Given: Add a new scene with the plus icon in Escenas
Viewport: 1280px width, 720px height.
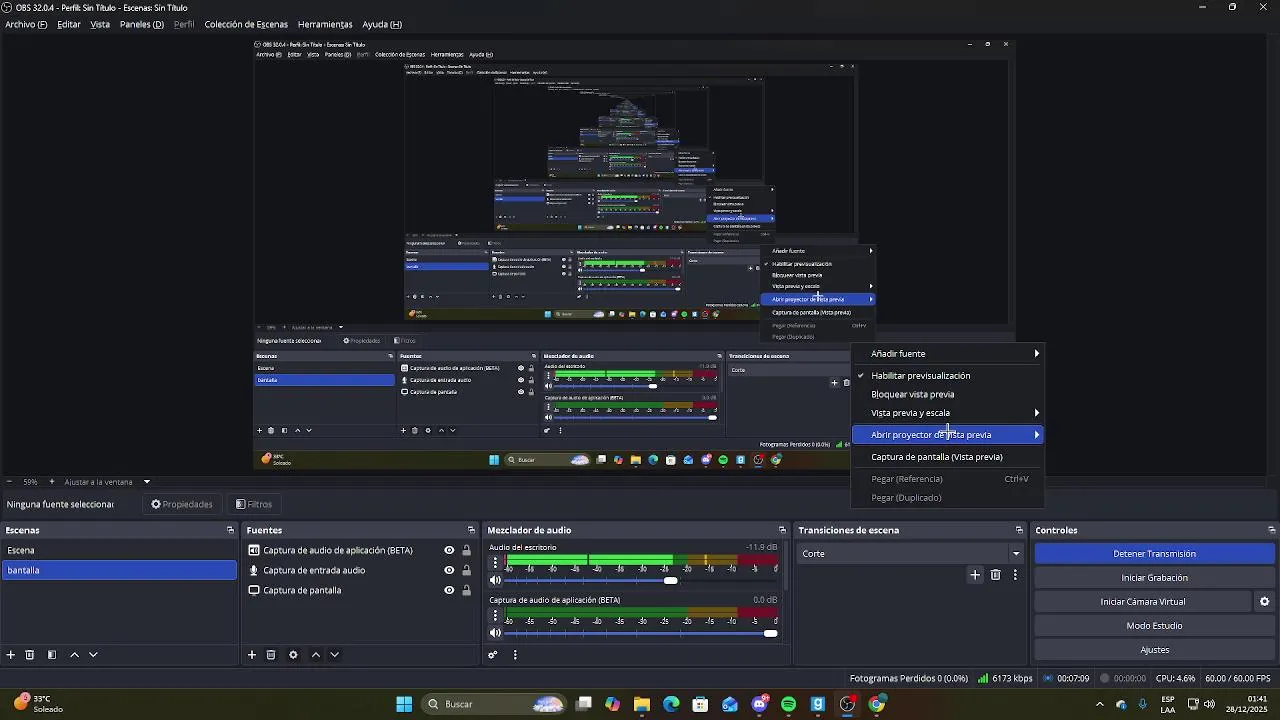Looking at the screenshot, I should click(11, 655).
